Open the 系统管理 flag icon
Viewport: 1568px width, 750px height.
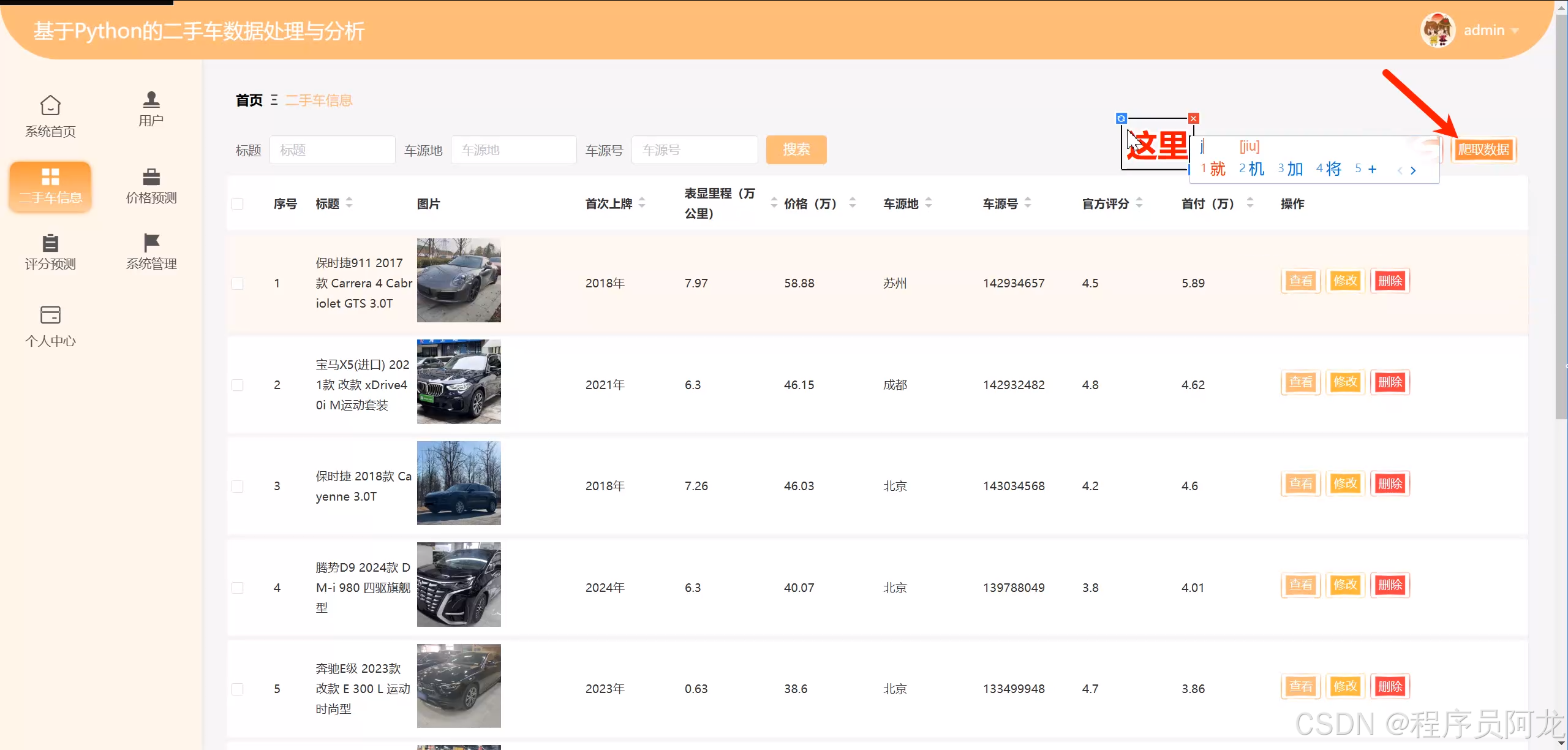click(151, 243)
